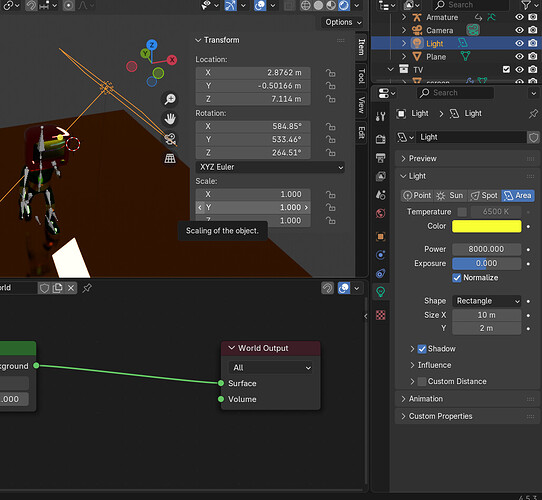Switch to the View sidebar tab

point(361,105)
